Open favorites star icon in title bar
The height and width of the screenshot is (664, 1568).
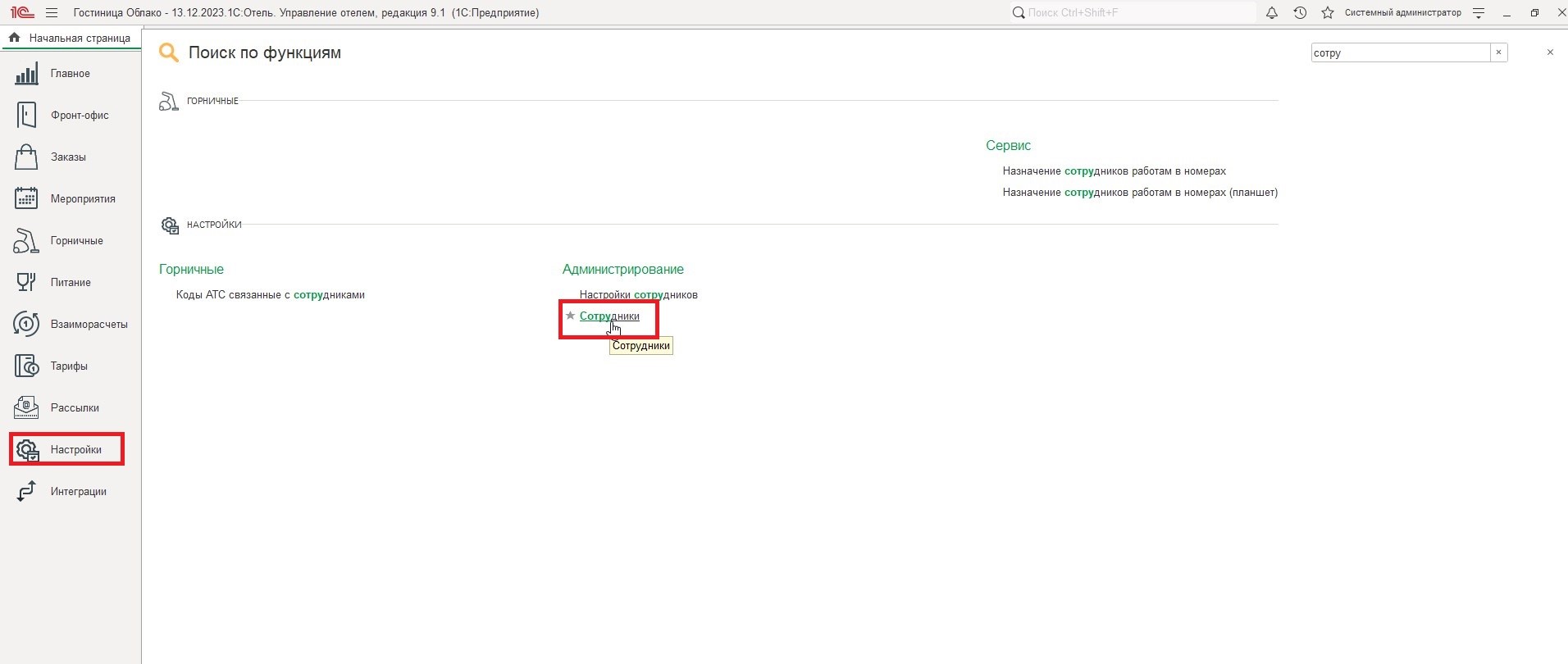[1328, 13]
